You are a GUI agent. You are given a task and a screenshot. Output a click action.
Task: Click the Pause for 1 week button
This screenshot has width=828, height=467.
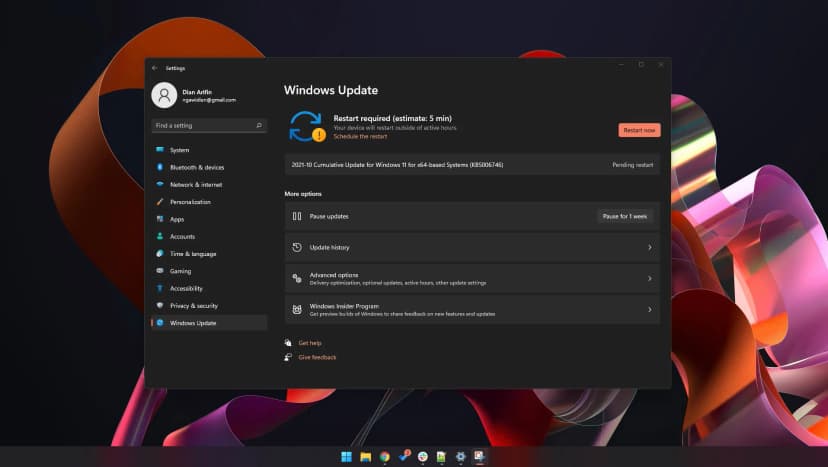[625, 216]
